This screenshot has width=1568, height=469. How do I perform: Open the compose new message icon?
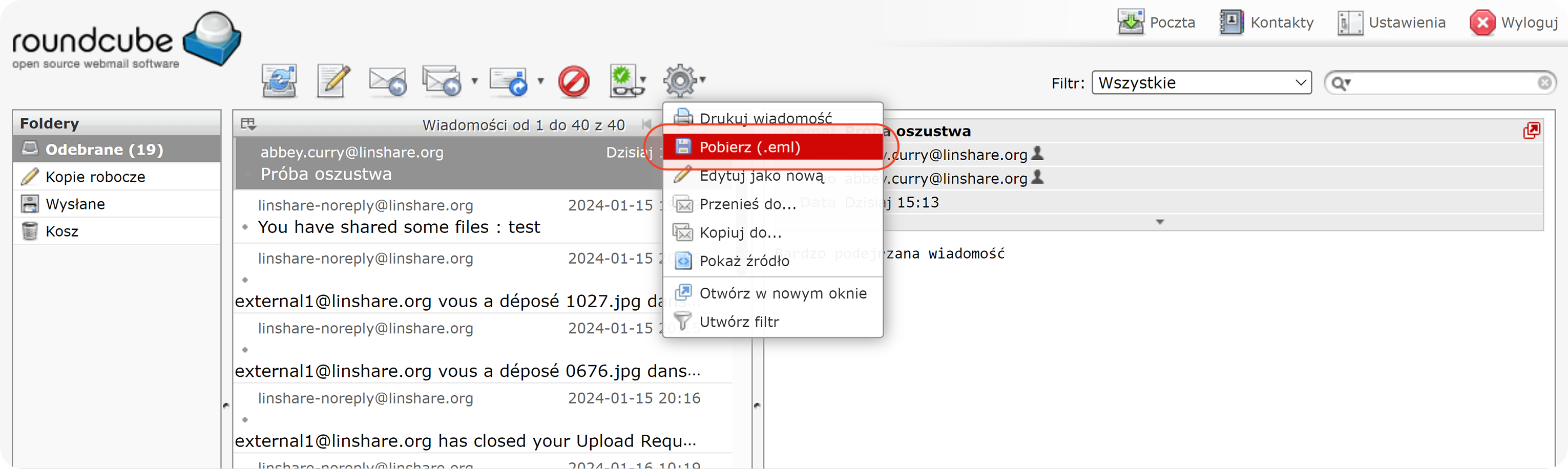(333, 81)
